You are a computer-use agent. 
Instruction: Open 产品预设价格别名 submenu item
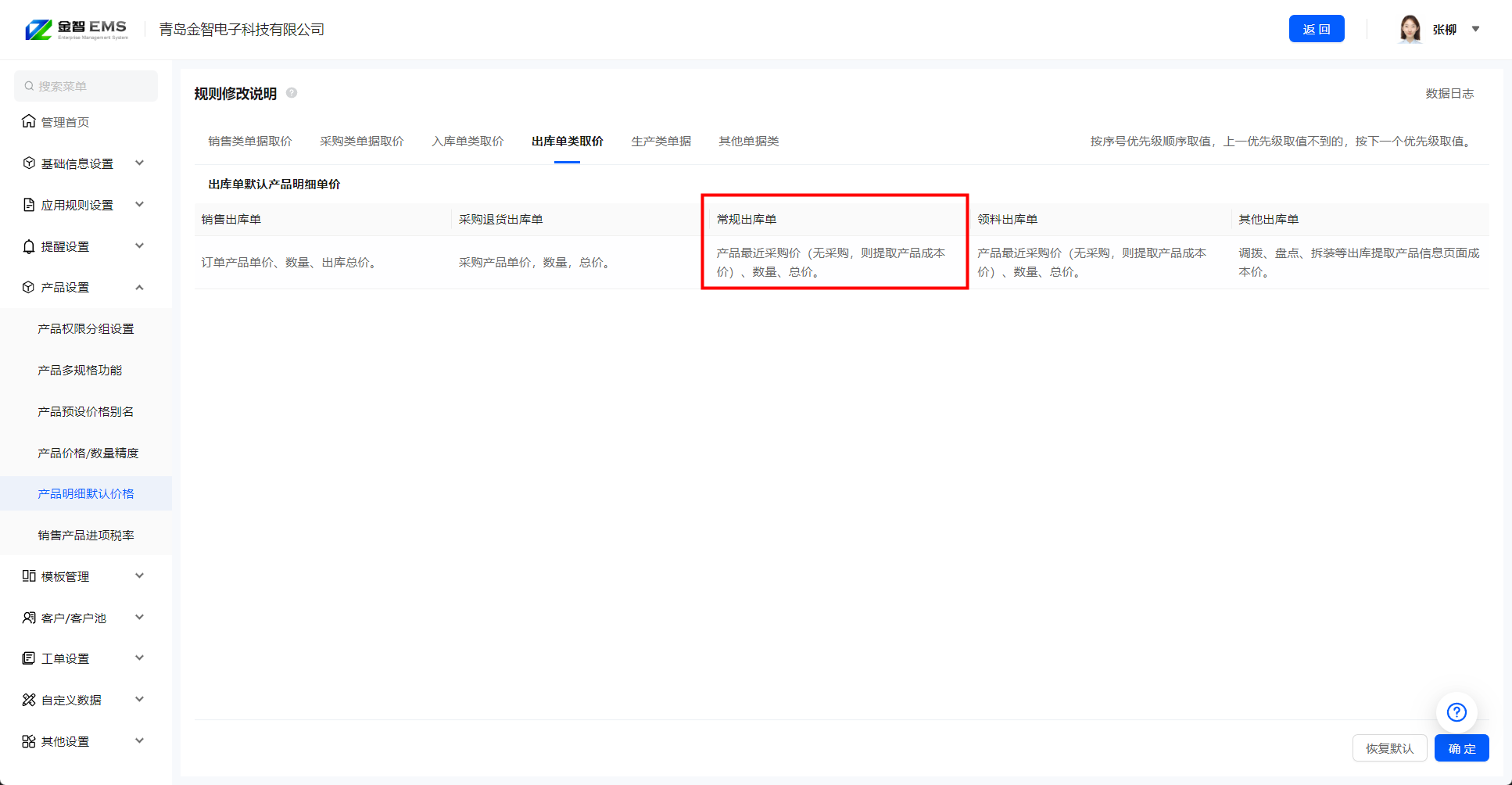click(86, 412)
